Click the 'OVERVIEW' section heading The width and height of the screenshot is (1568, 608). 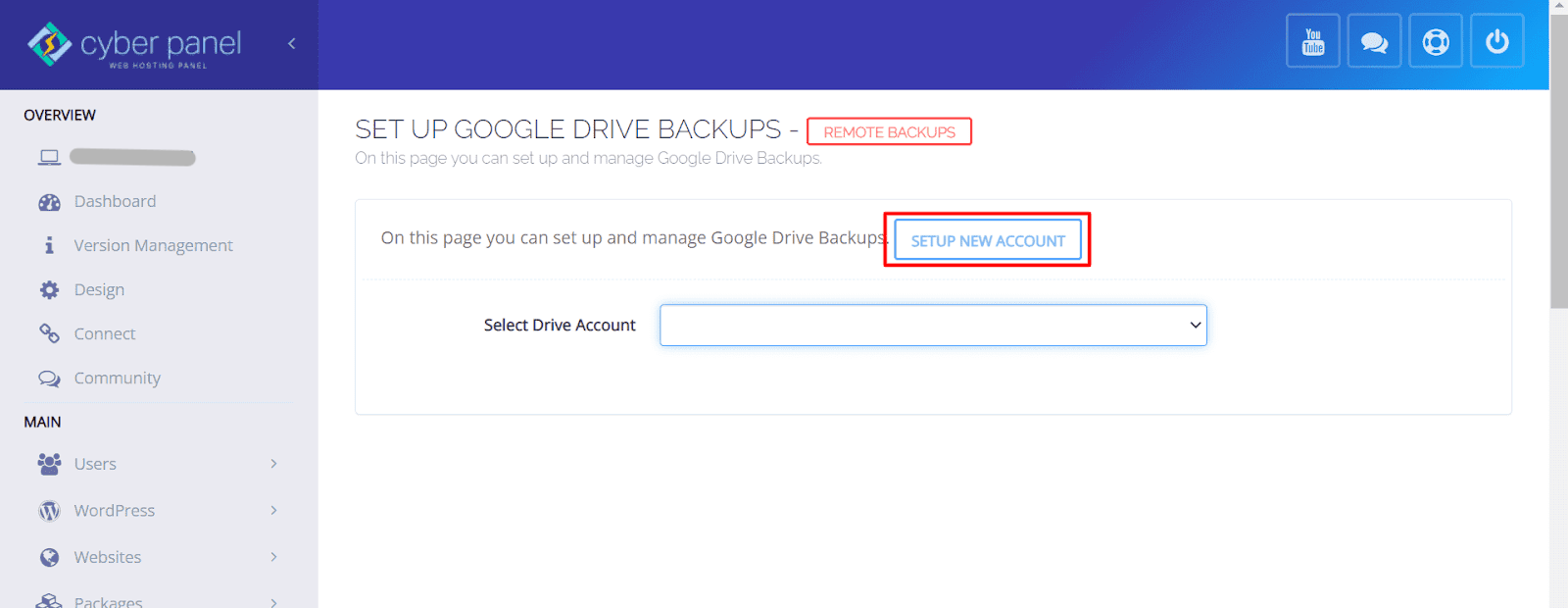(x=60, y=115)
